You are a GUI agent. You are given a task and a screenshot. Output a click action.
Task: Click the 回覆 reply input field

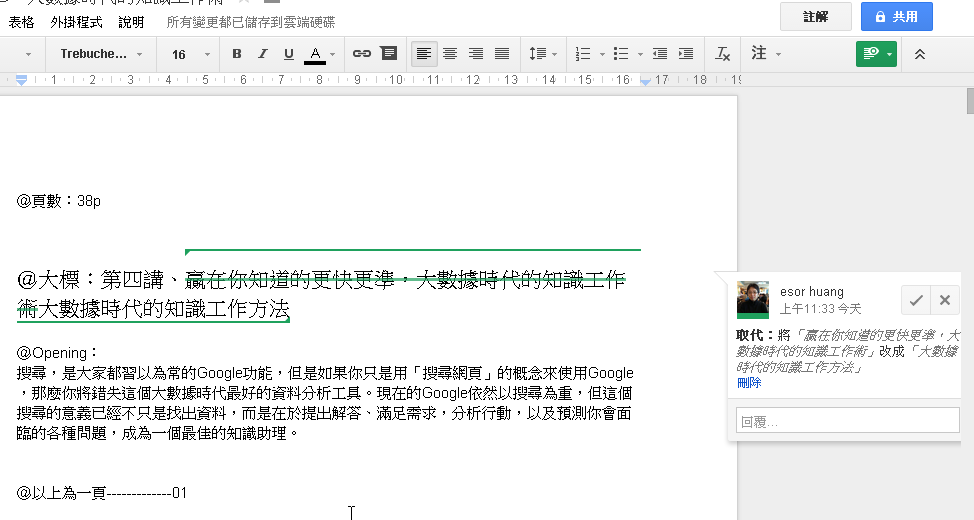click(847, 421)
